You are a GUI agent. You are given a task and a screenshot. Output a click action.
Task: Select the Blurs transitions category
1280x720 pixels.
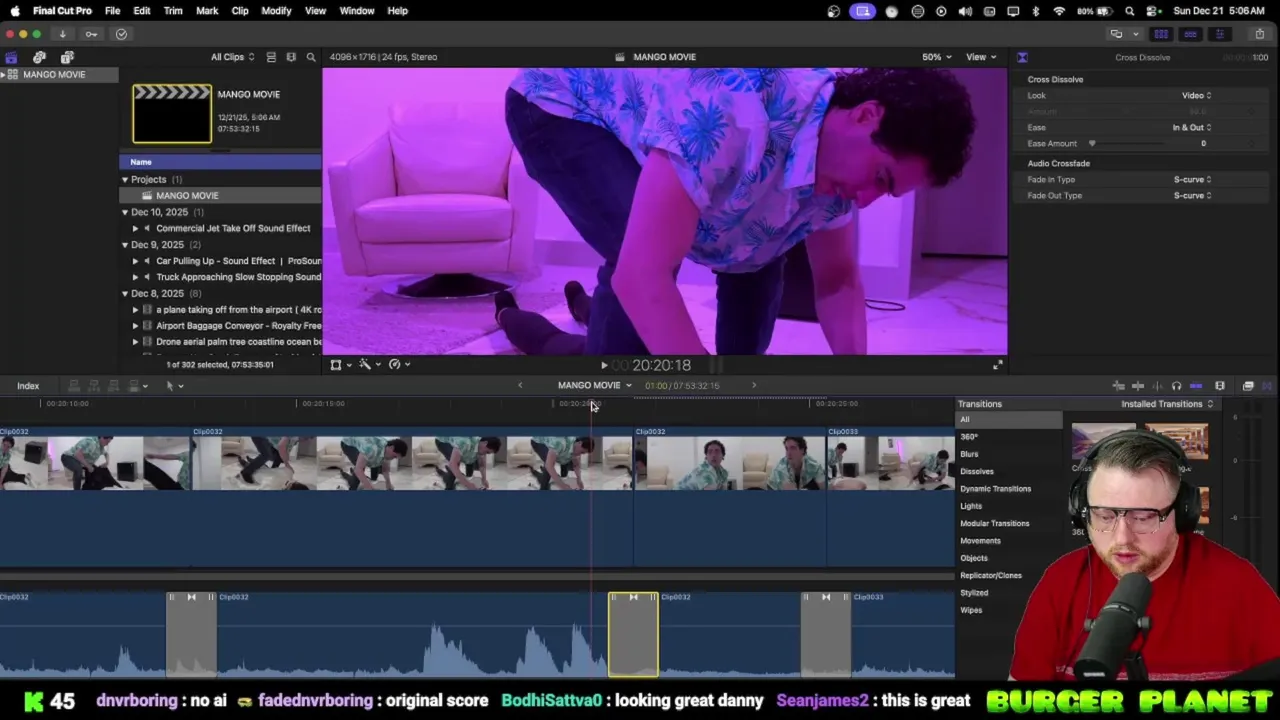[x=969, y=454]
